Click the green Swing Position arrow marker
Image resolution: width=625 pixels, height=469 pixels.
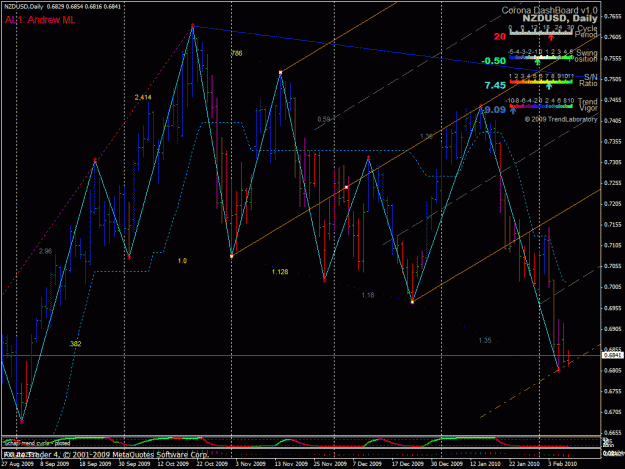[537, 62]
